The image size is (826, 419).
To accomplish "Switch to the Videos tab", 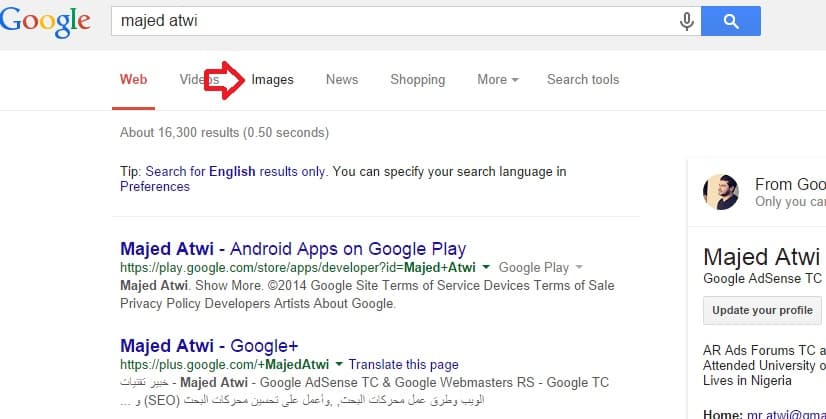I will pyautogui.click(x=199, y=80).
